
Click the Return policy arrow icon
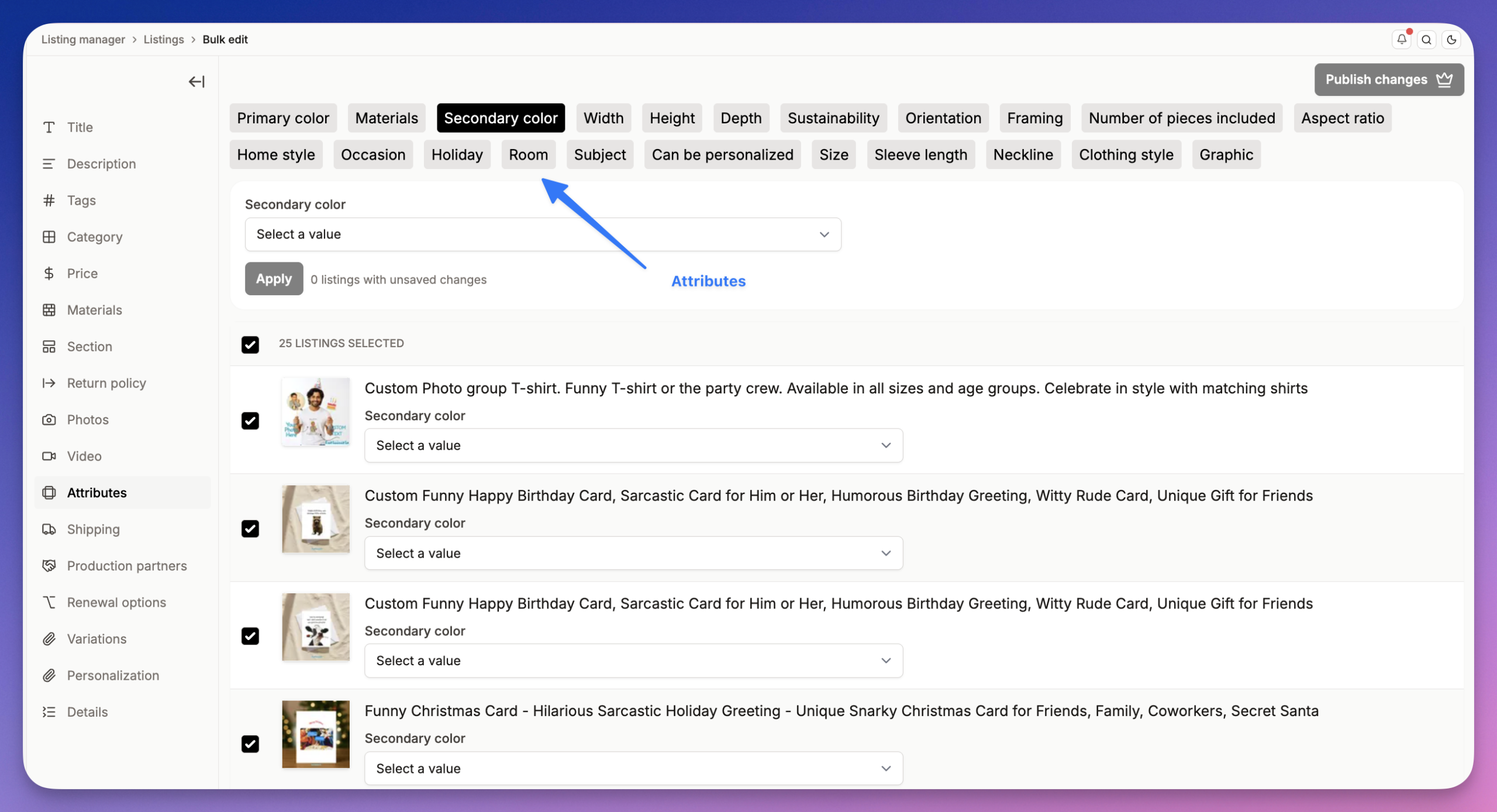click(x=49, y=383)
